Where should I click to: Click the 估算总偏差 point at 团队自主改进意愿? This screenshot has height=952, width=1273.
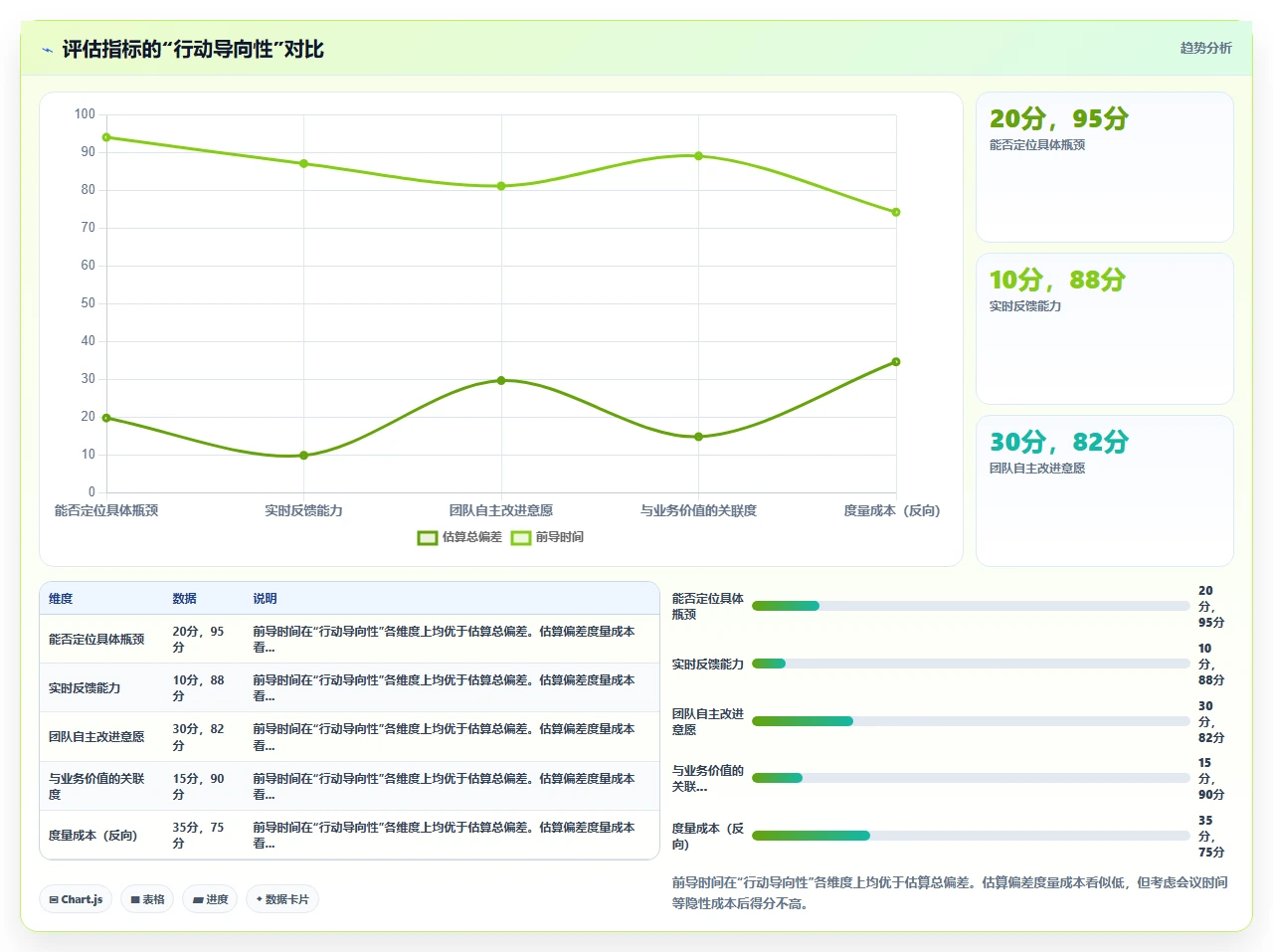pos(501,380)
